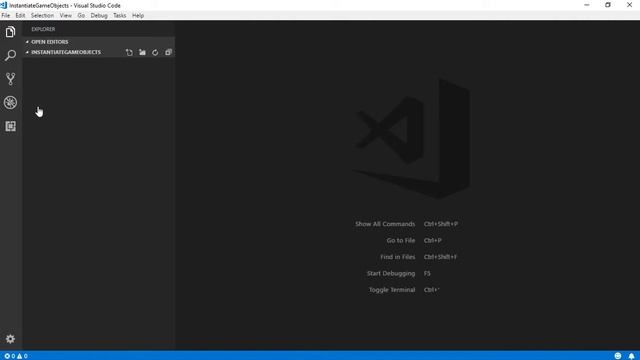This screenshot has width=640, height=360.
Task: Open the Edit menu
Action: tap(20, 16)
